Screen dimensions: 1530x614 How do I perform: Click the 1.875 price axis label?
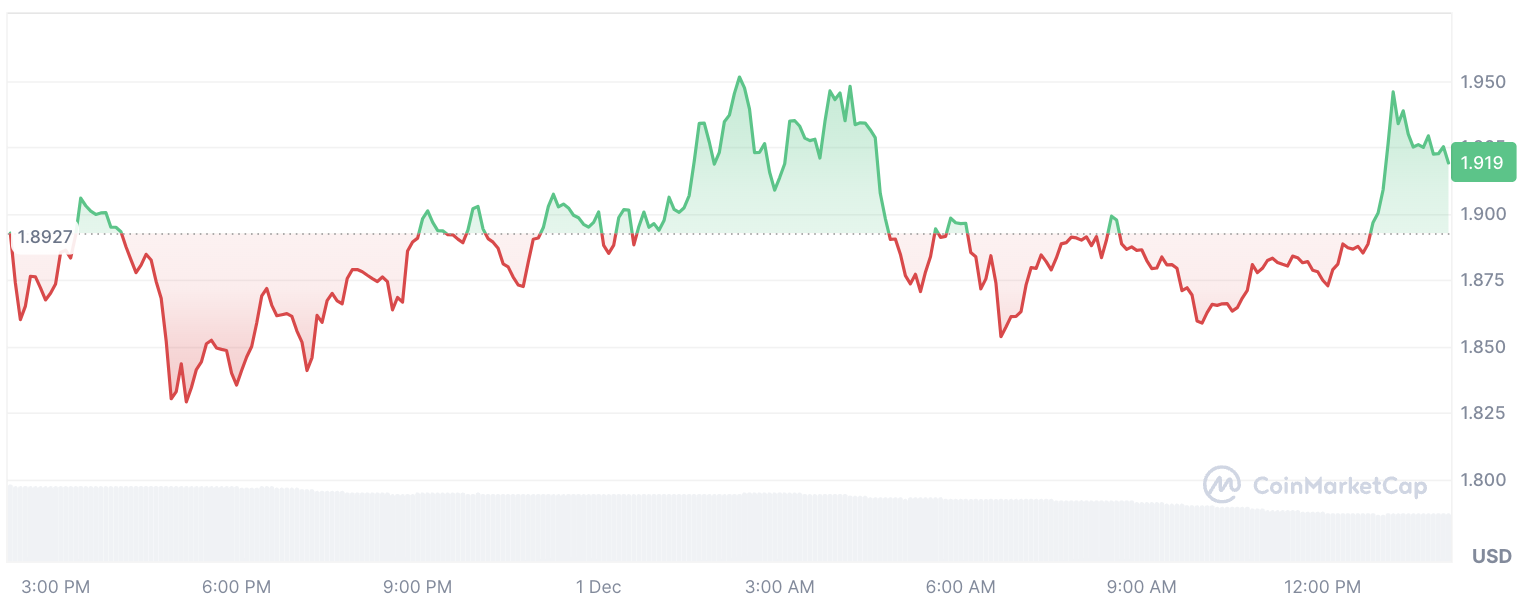coord(1482,280)
